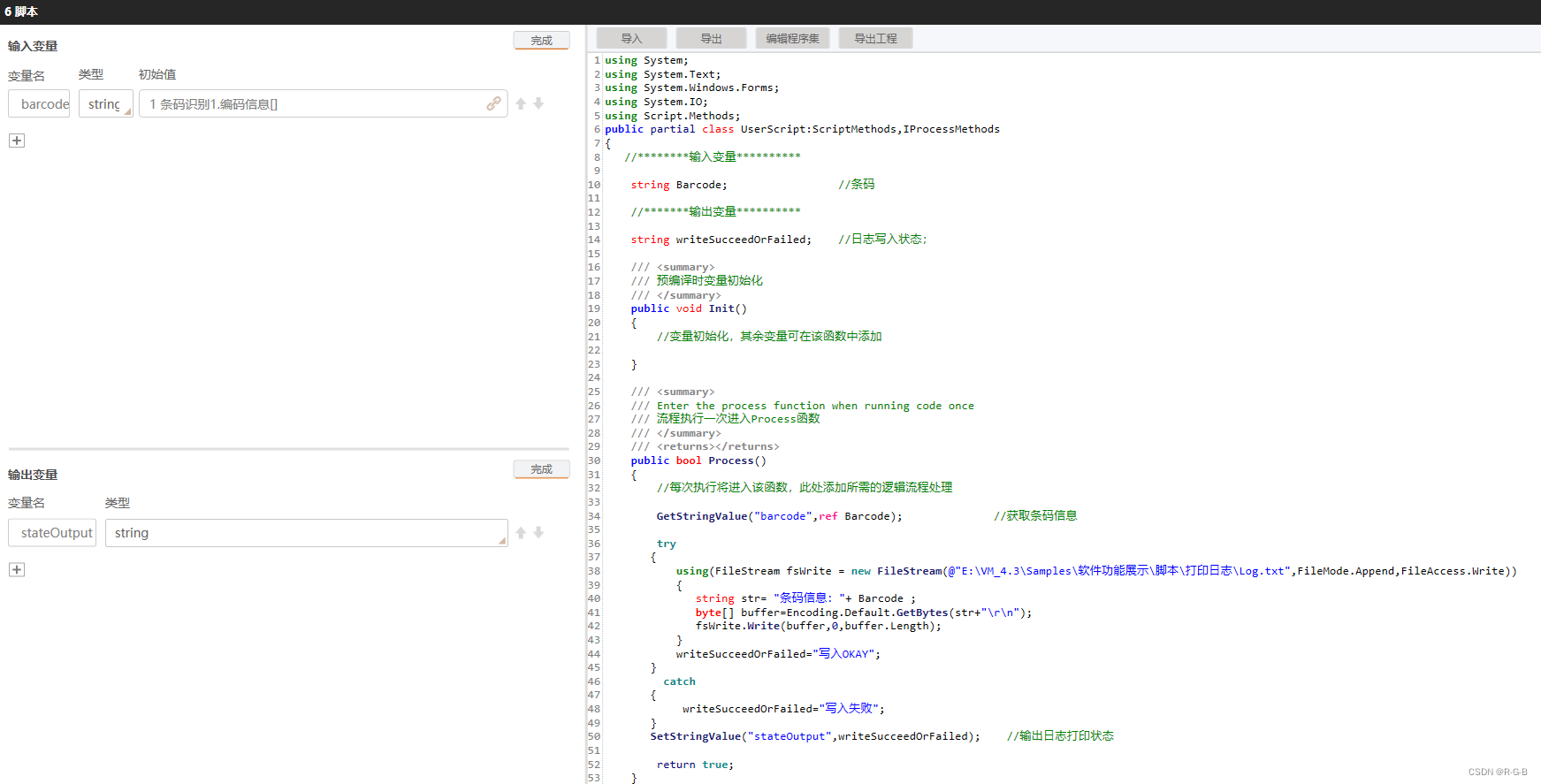1541x784 pixels.
Task: Add a new input variable with plus icon
Action: 17,141
